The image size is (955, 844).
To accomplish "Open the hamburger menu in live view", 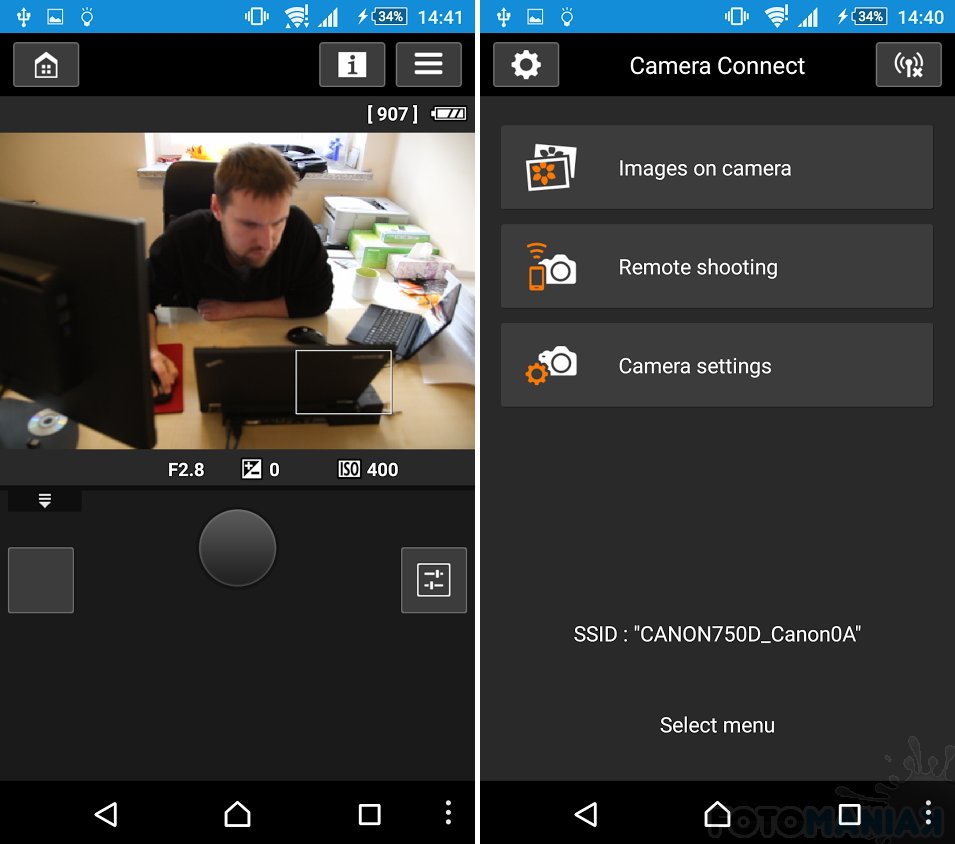I will [x=428, y=66].
